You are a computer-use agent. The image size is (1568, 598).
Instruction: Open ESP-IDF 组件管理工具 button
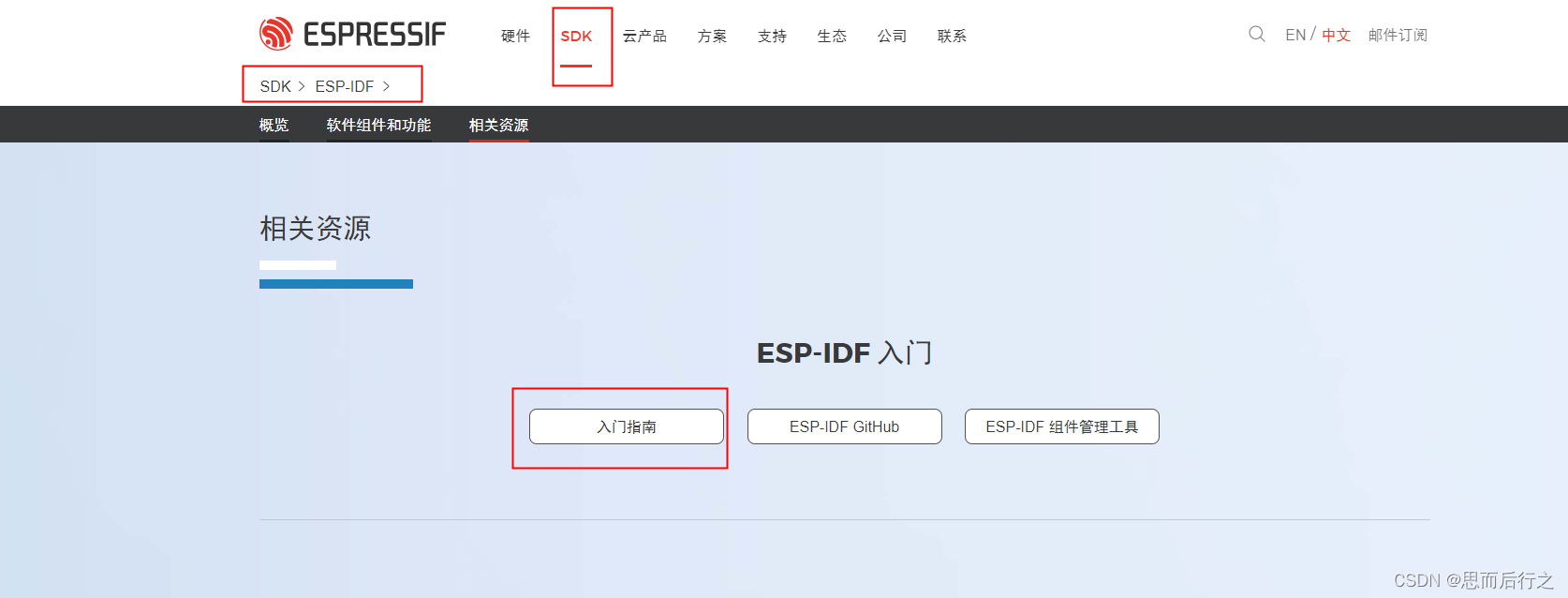pyautogui.click(x=1062, y=426)
